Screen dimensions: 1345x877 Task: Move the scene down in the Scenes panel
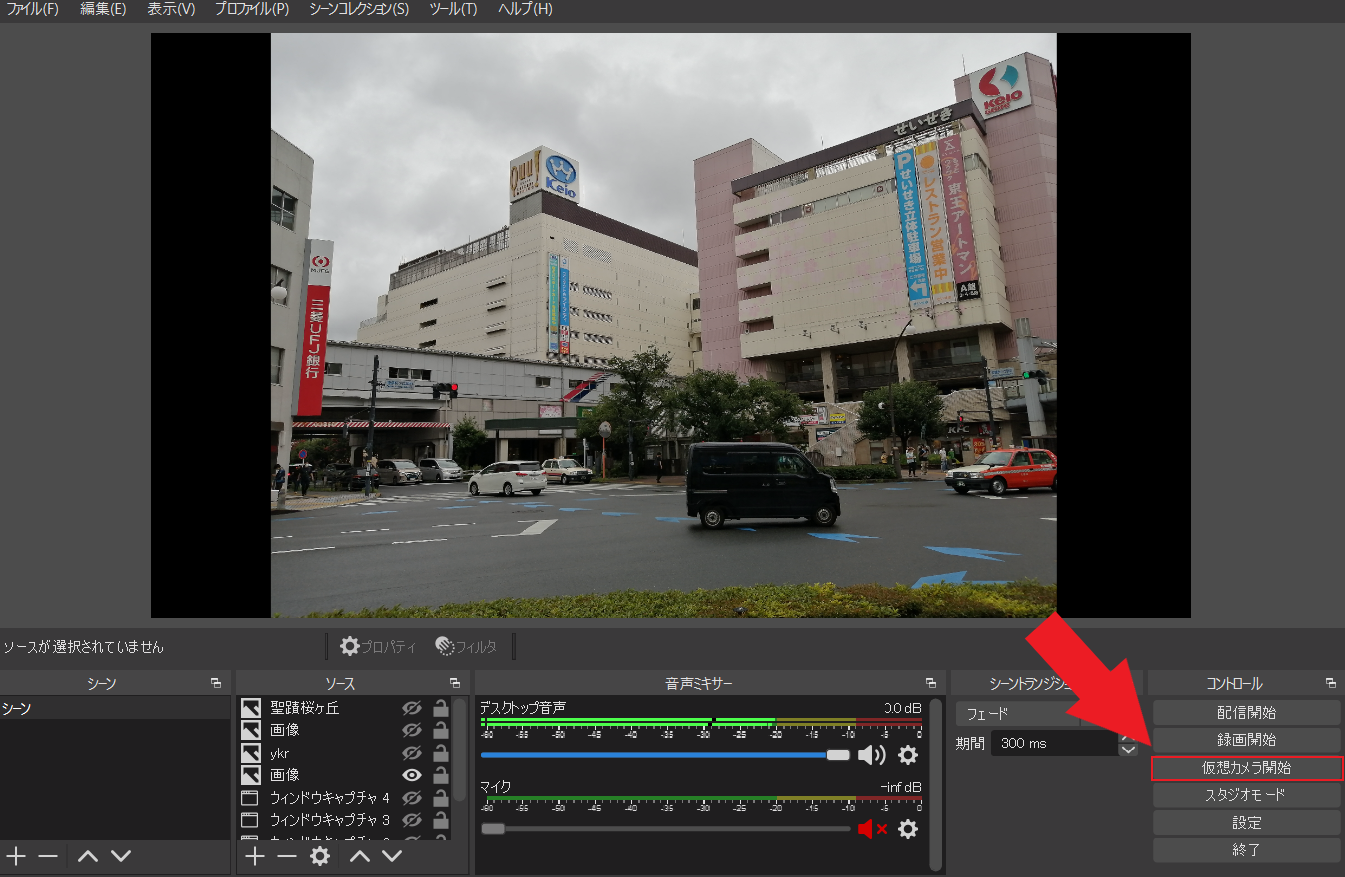click(x=120, y=856)
